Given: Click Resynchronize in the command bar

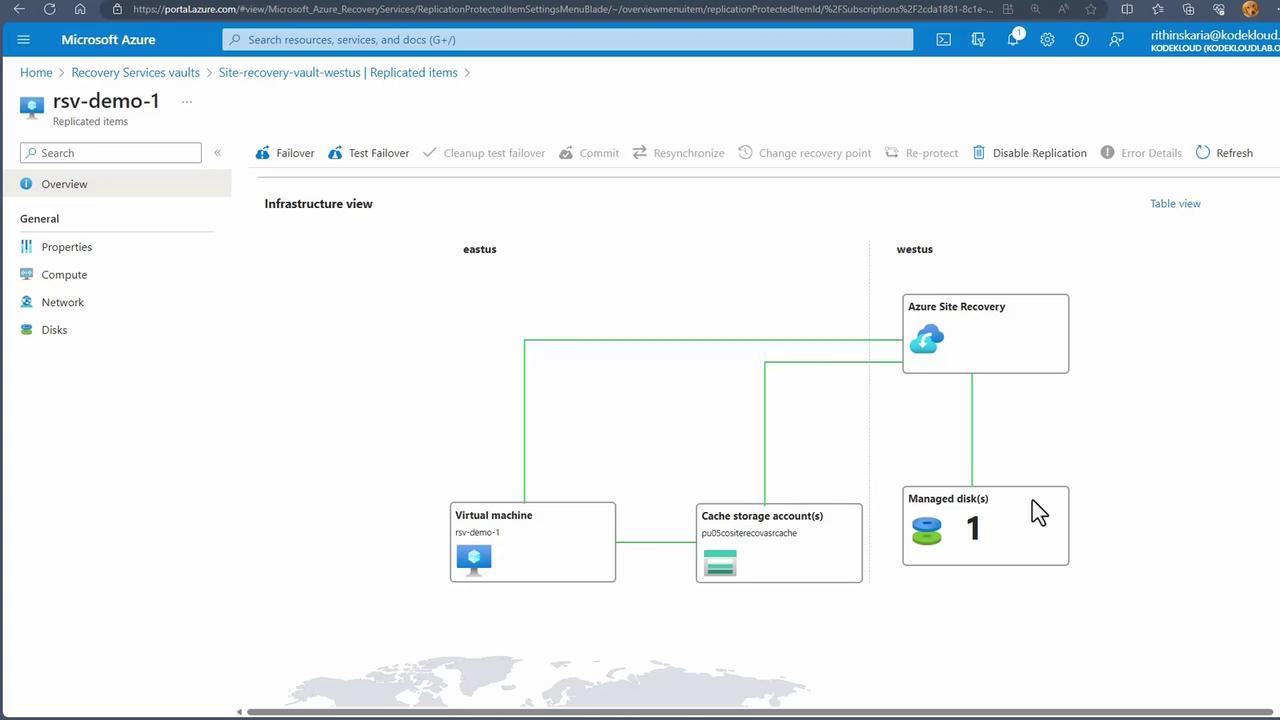Looking at the screenshot, I should [678, 153].
